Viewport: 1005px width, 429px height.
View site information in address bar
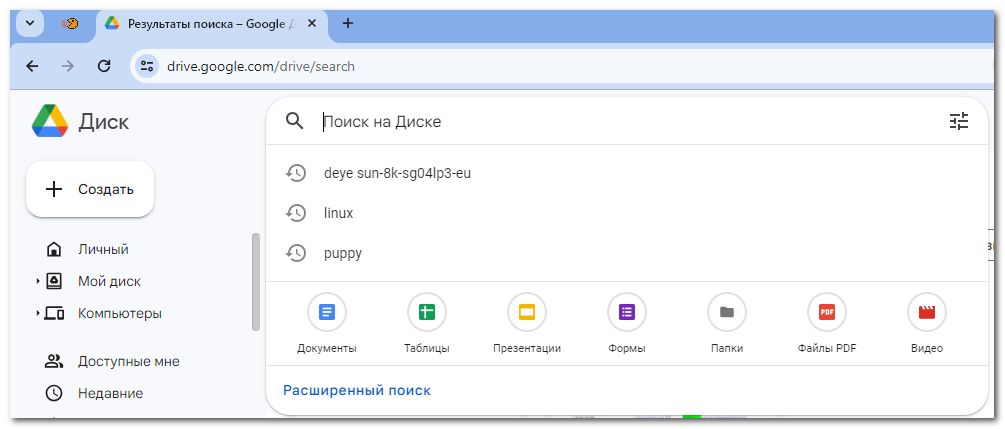(147, 66)
